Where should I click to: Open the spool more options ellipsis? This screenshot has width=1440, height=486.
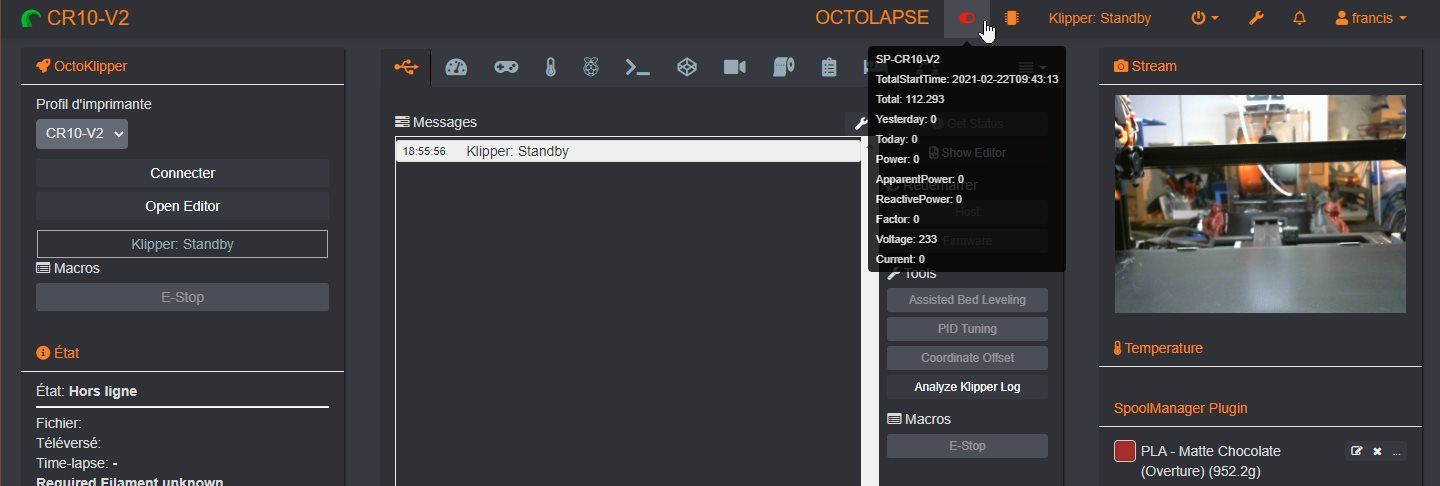[x=1397, y=451]
